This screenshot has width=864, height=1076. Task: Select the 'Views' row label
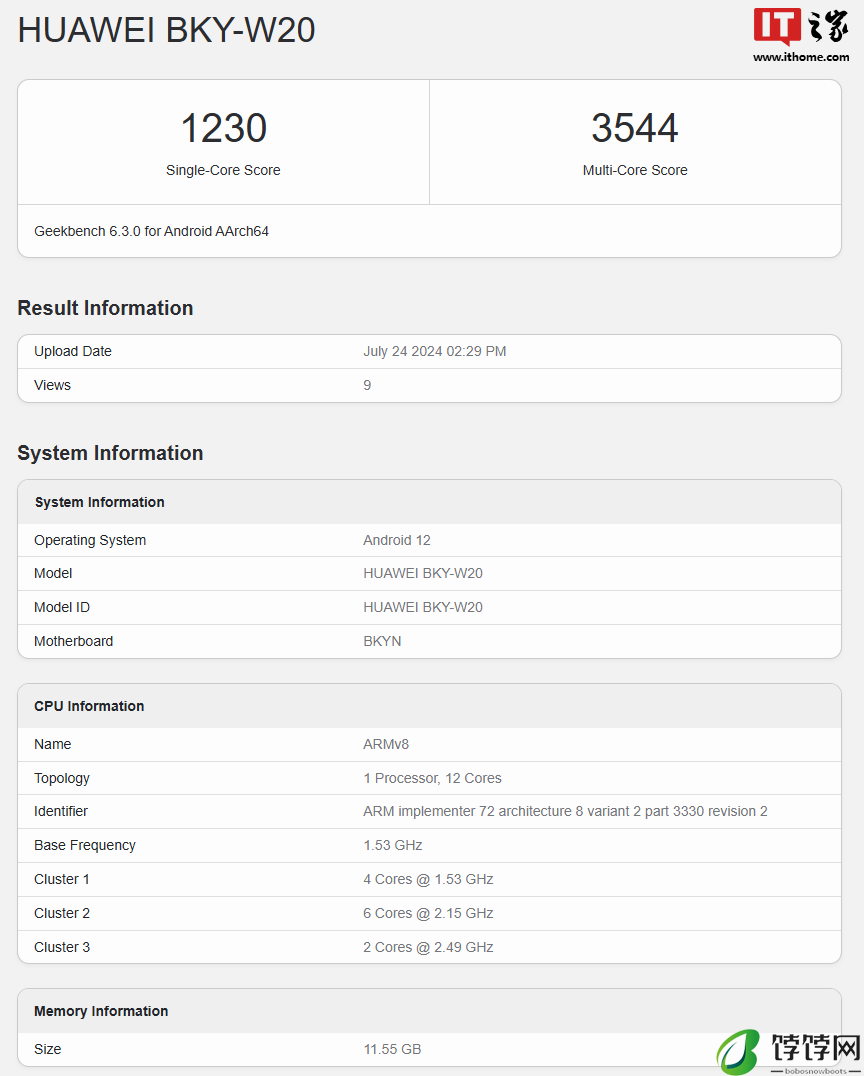click(x=52, y=385)
